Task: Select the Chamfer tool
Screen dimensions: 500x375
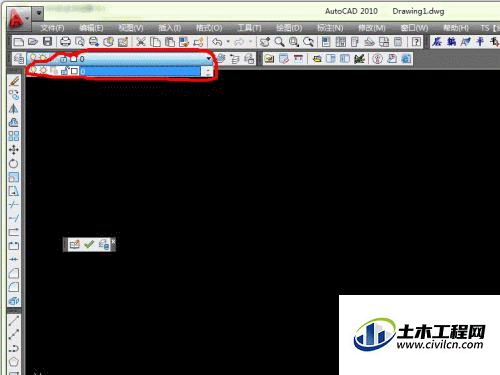Action: 14,273
